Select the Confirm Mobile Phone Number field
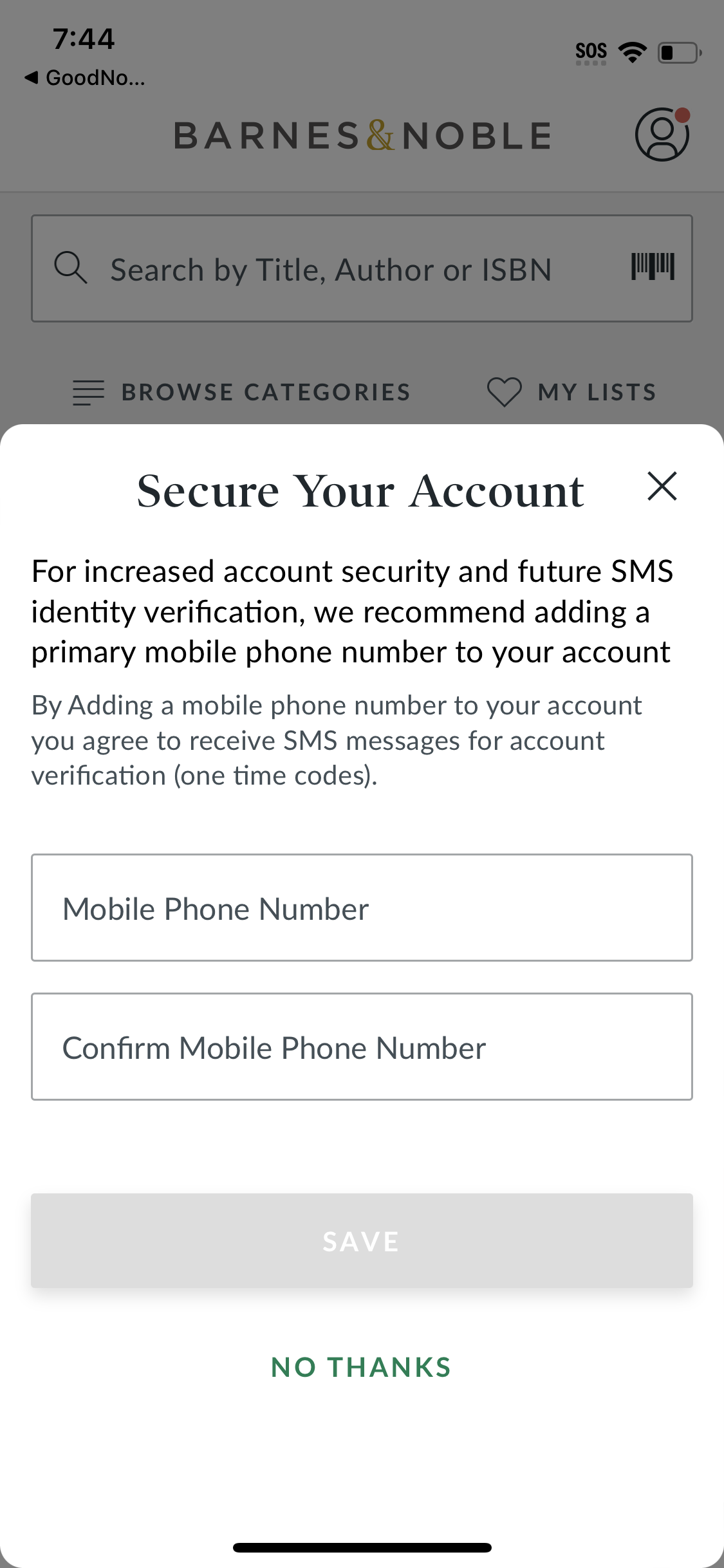This screenshot has width=724, height=1568. click(x=362, y=1047)
